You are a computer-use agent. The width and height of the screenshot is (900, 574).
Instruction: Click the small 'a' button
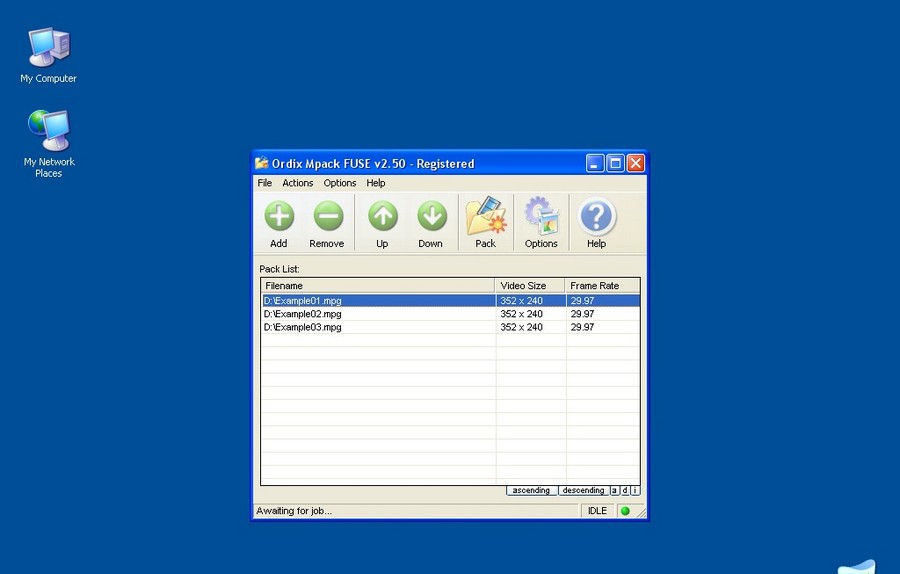[x=615, y=491]
